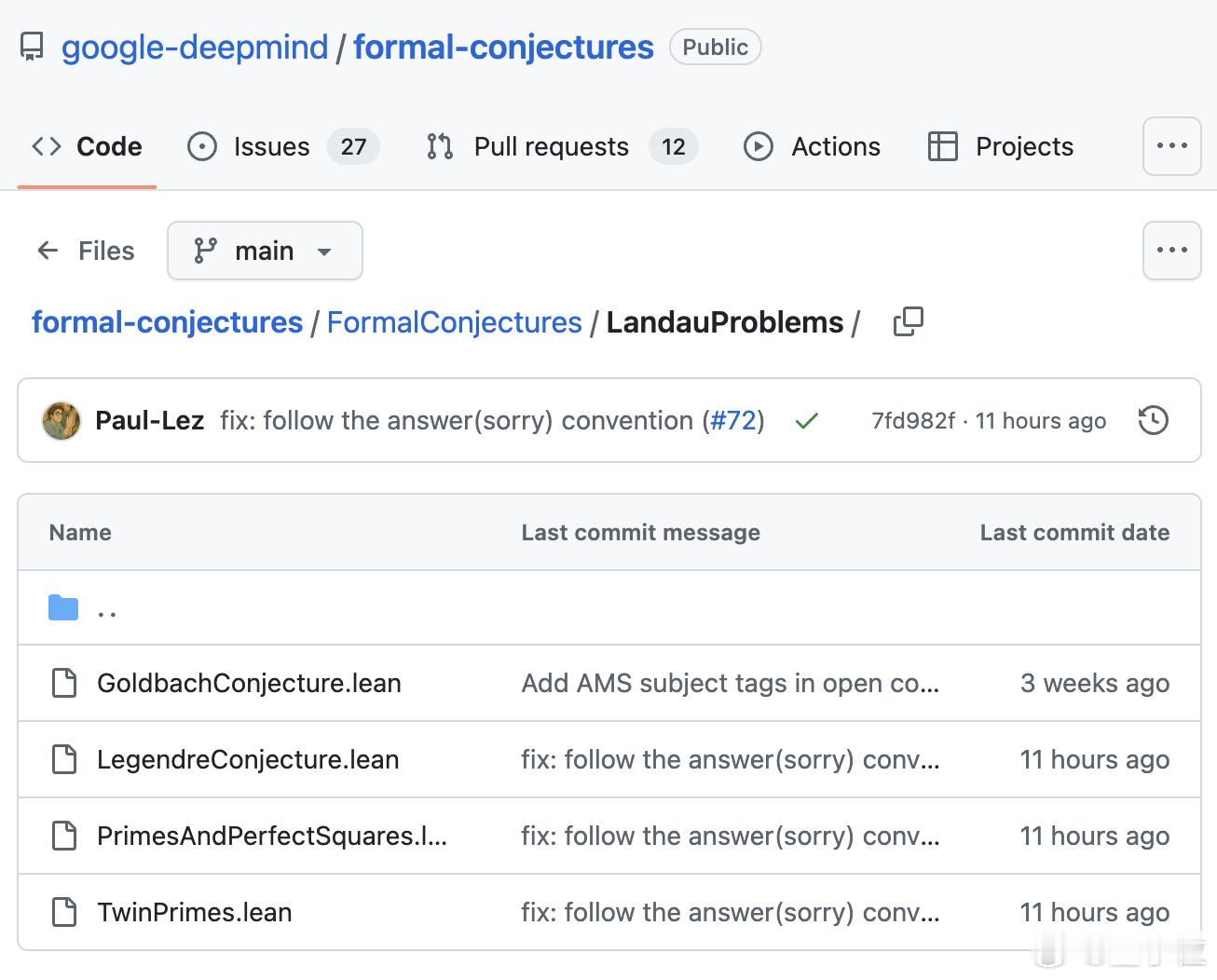Open GoldbachConjecture.lean file
This screenshot has height=980, width=1217.
point(249,683)
